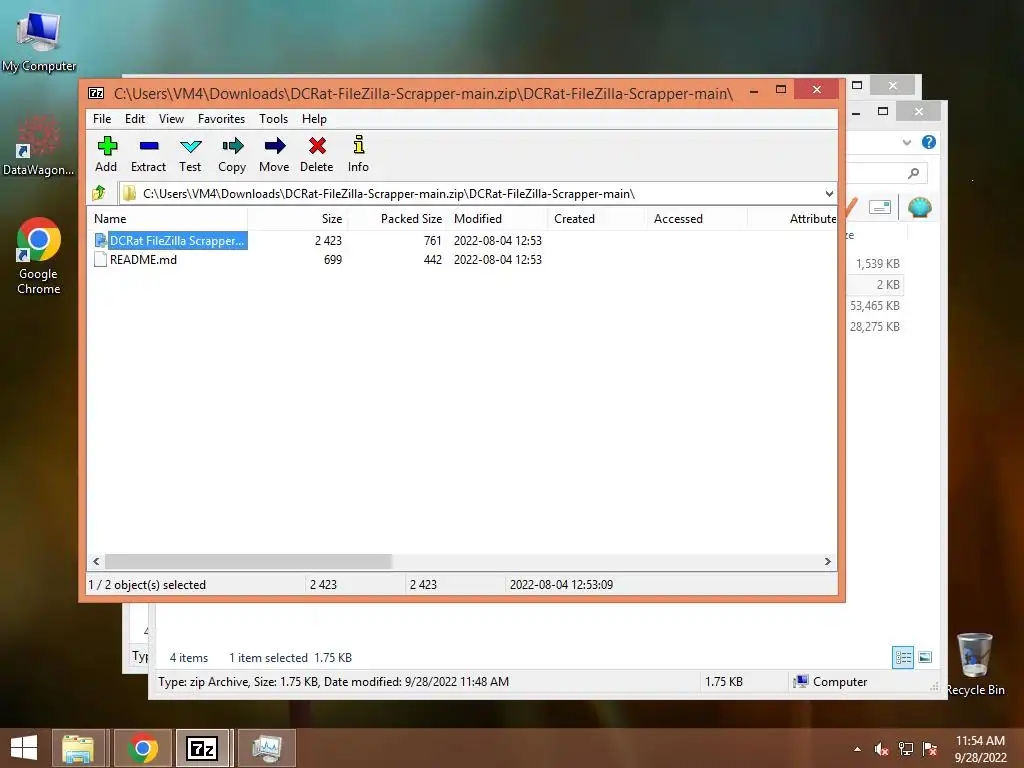Click the Computer status bar entry
Image resolution: width=1024 pixels, height=768 pixels.
click(830, 682)
